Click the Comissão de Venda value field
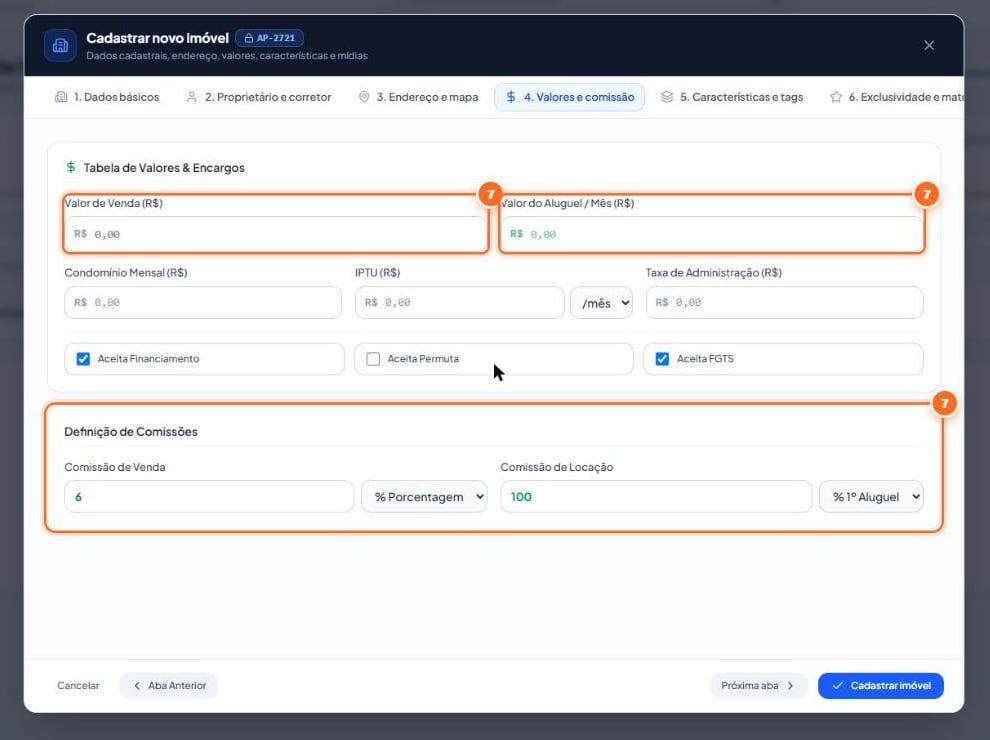This screenshot has height=740, width=990. 209,497
